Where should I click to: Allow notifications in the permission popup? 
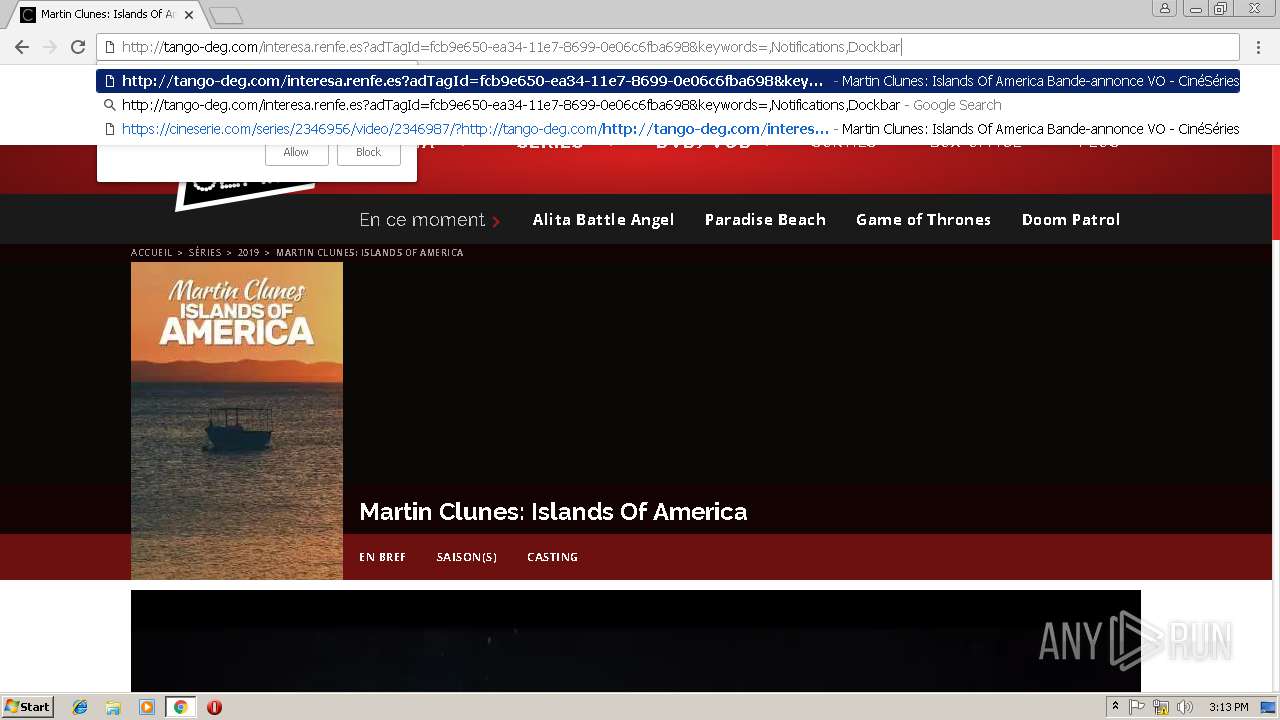(296, 152)
